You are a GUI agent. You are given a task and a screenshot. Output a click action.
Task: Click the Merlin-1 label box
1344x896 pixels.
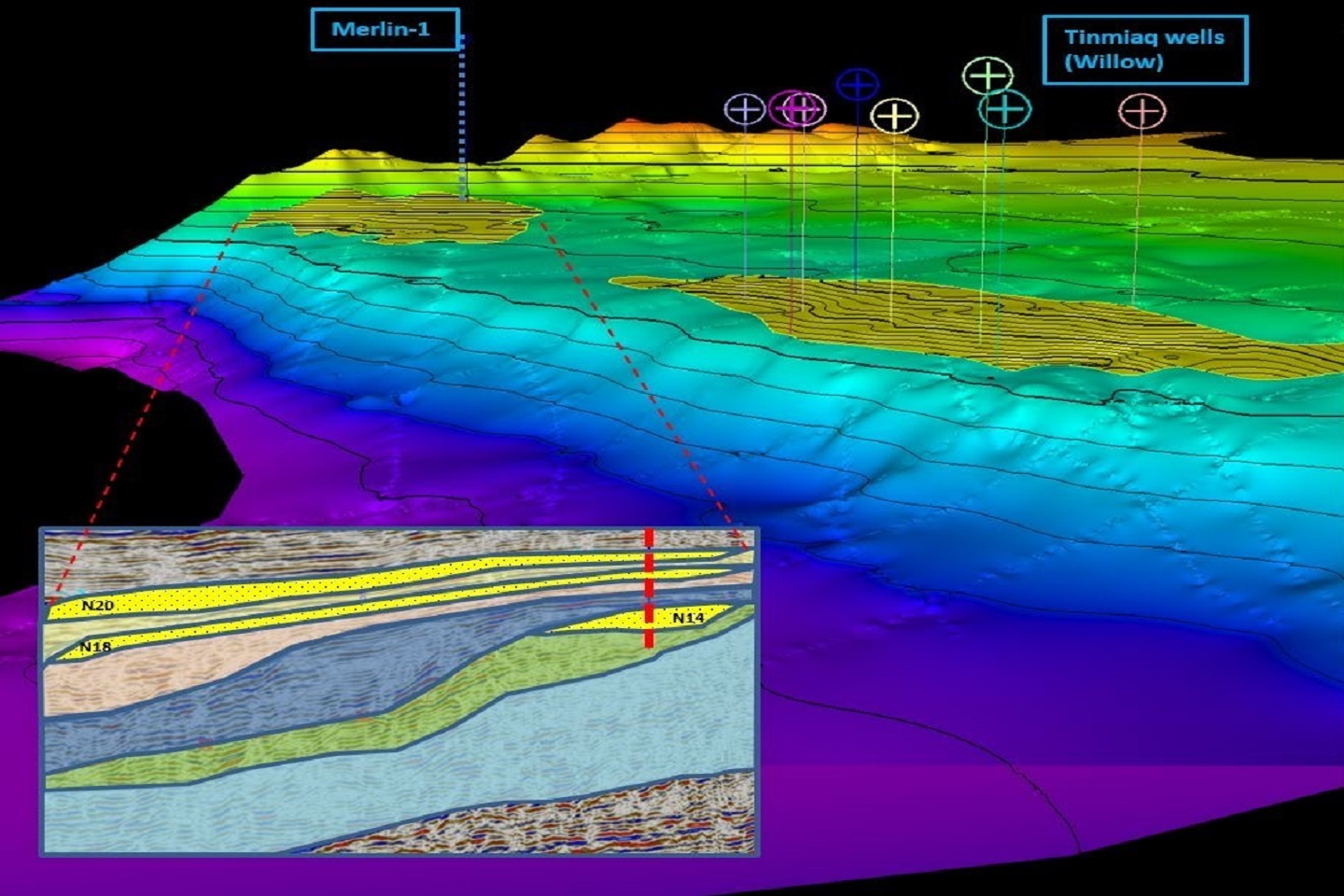385,29
